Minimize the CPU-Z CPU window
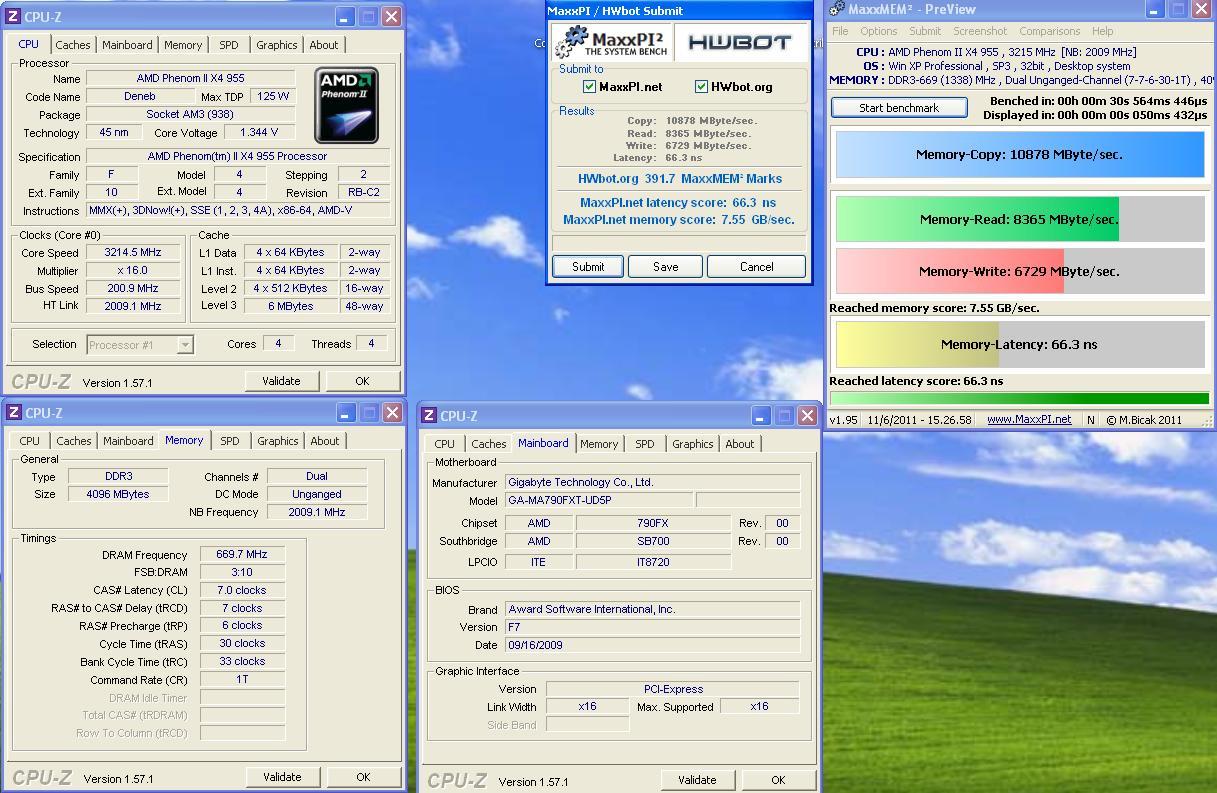This screenshot has height=793, width=1217. point(344,16)
